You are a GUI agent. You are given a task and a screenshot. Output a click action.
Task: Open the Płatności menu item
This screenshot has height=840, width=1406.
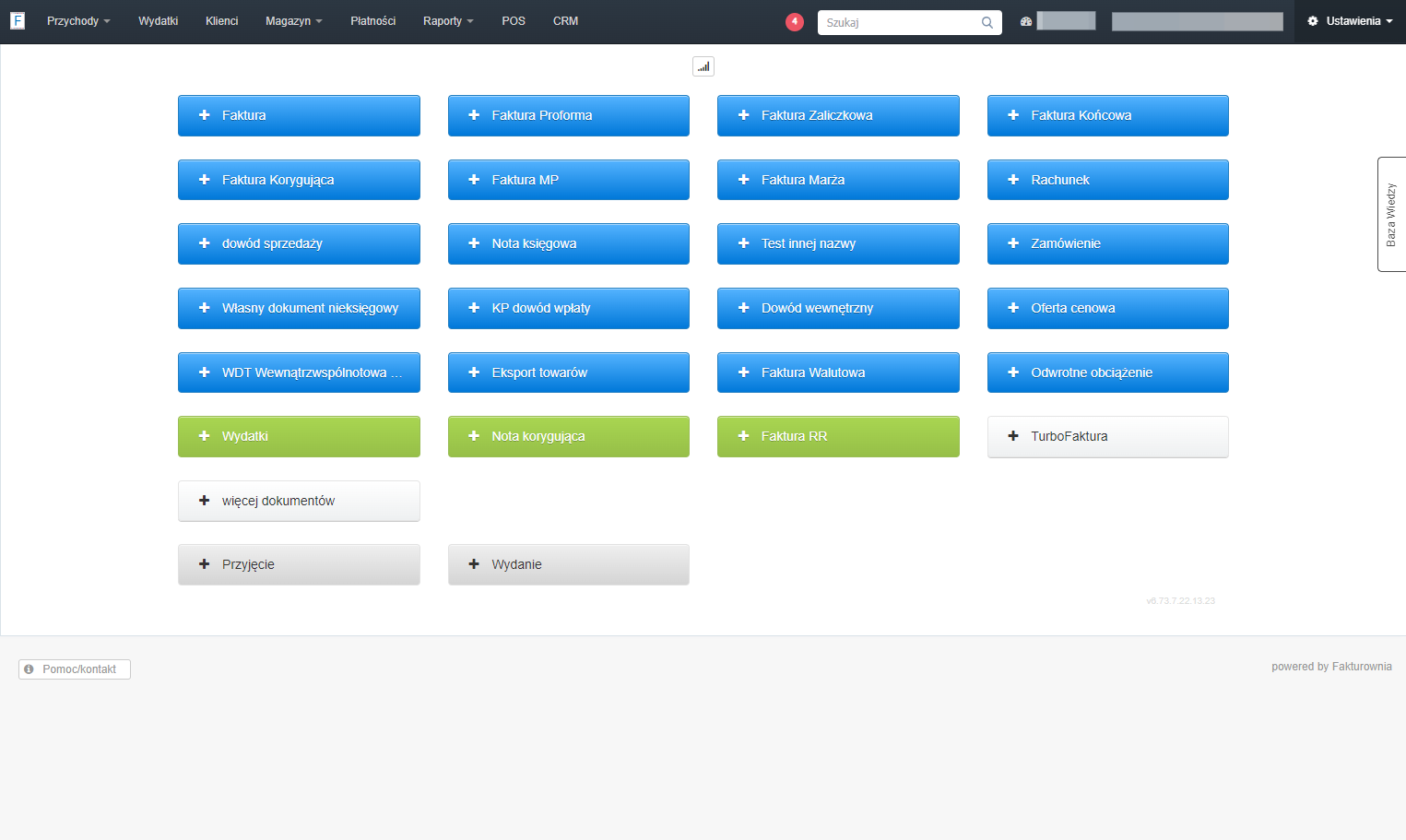click(x=373, y=21)
